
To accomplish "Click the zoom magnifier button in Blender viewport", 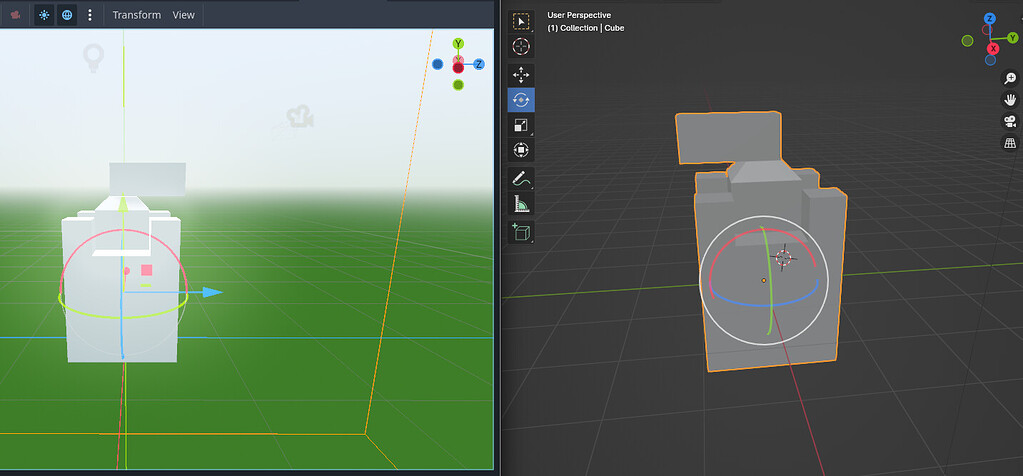I will 1010,78.
